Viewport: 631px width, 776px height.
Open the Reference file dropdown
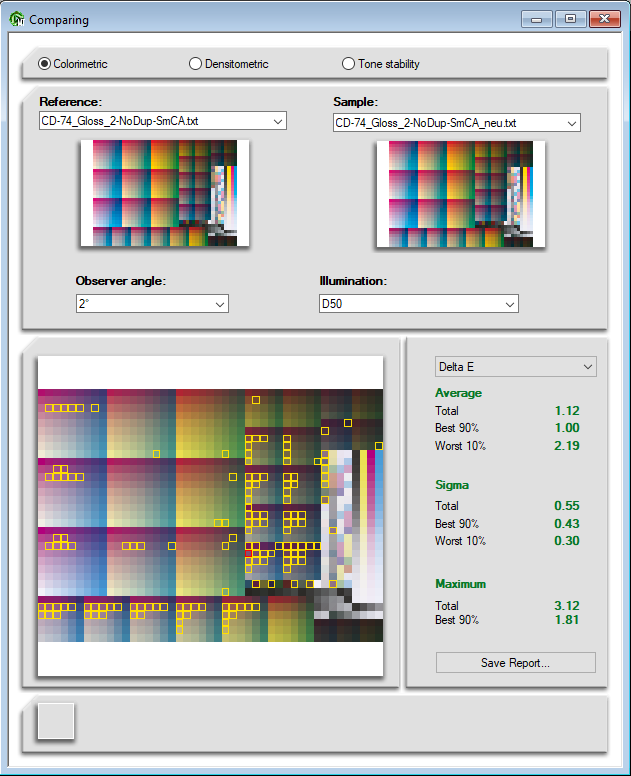(163, 121)
